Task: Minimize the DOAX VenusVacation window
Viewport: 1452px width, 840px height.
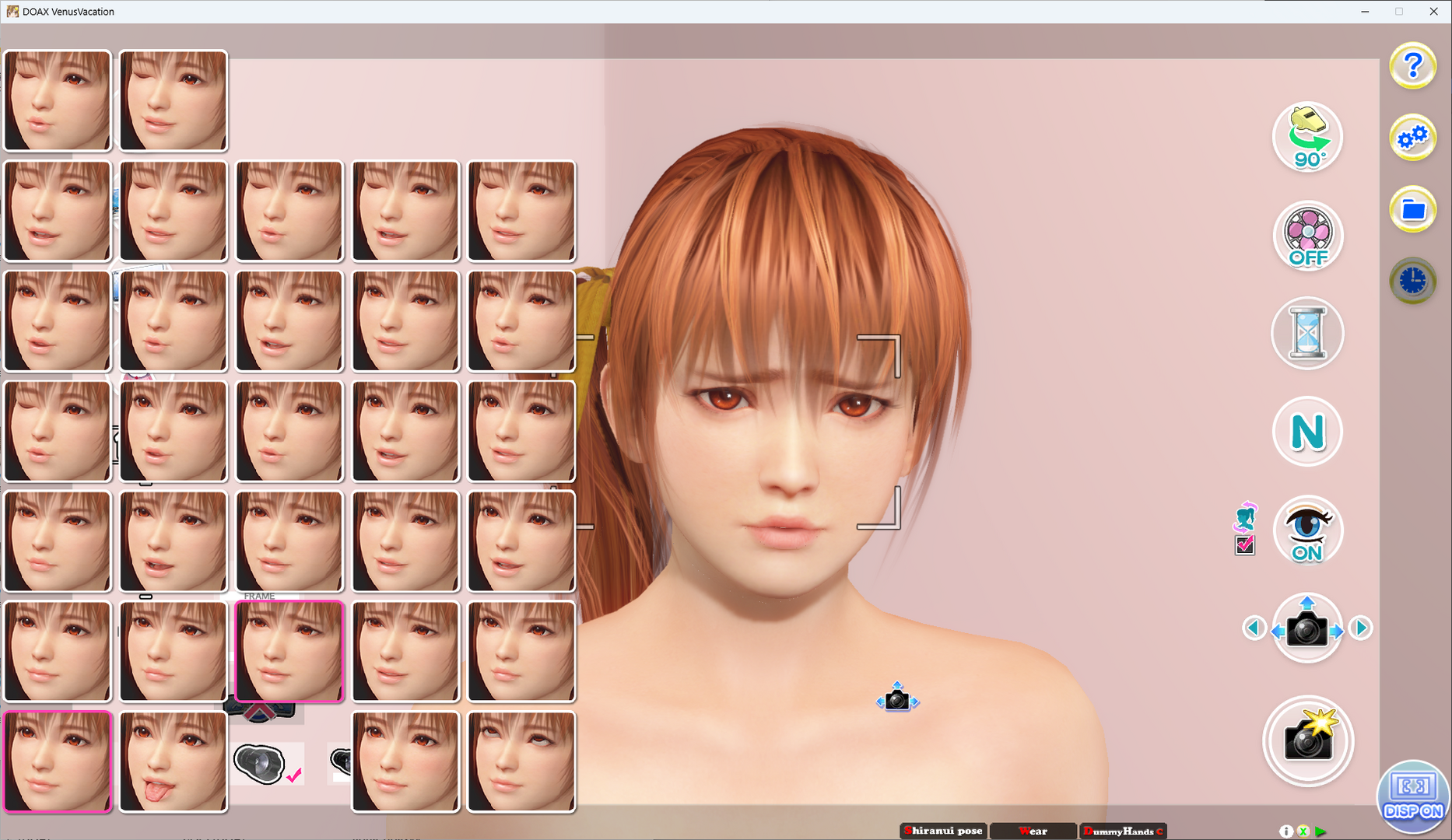Action: pos(1365,12)
